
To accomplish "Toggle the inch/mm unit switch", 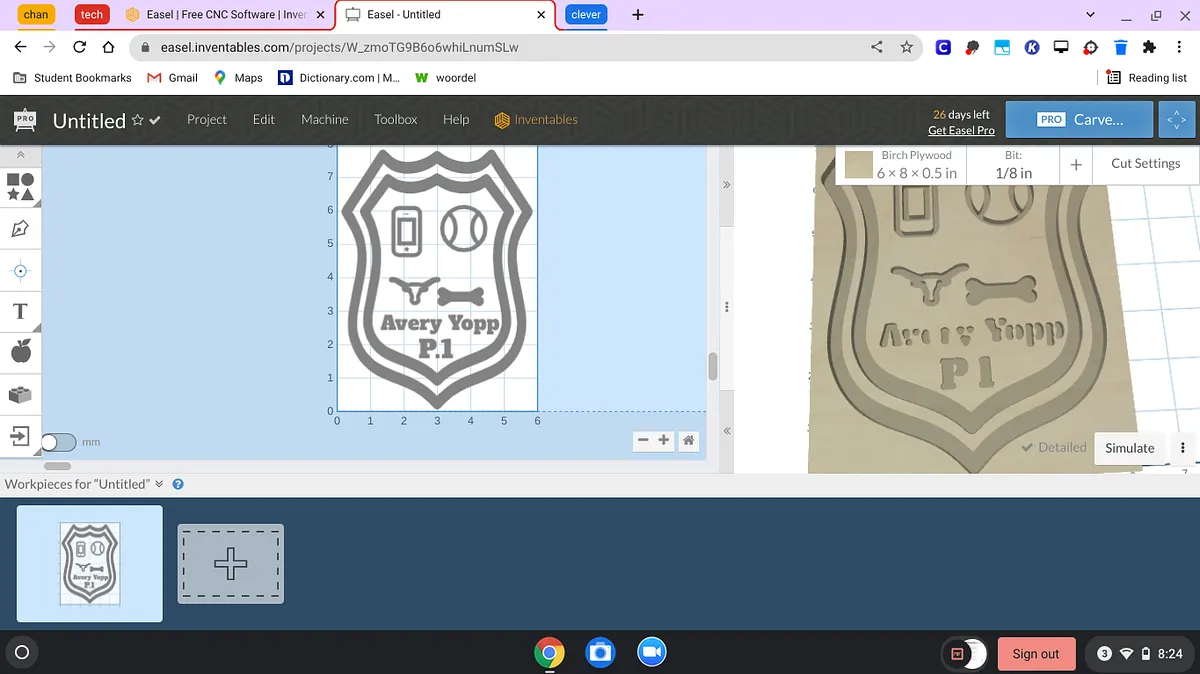I will 58,442.
